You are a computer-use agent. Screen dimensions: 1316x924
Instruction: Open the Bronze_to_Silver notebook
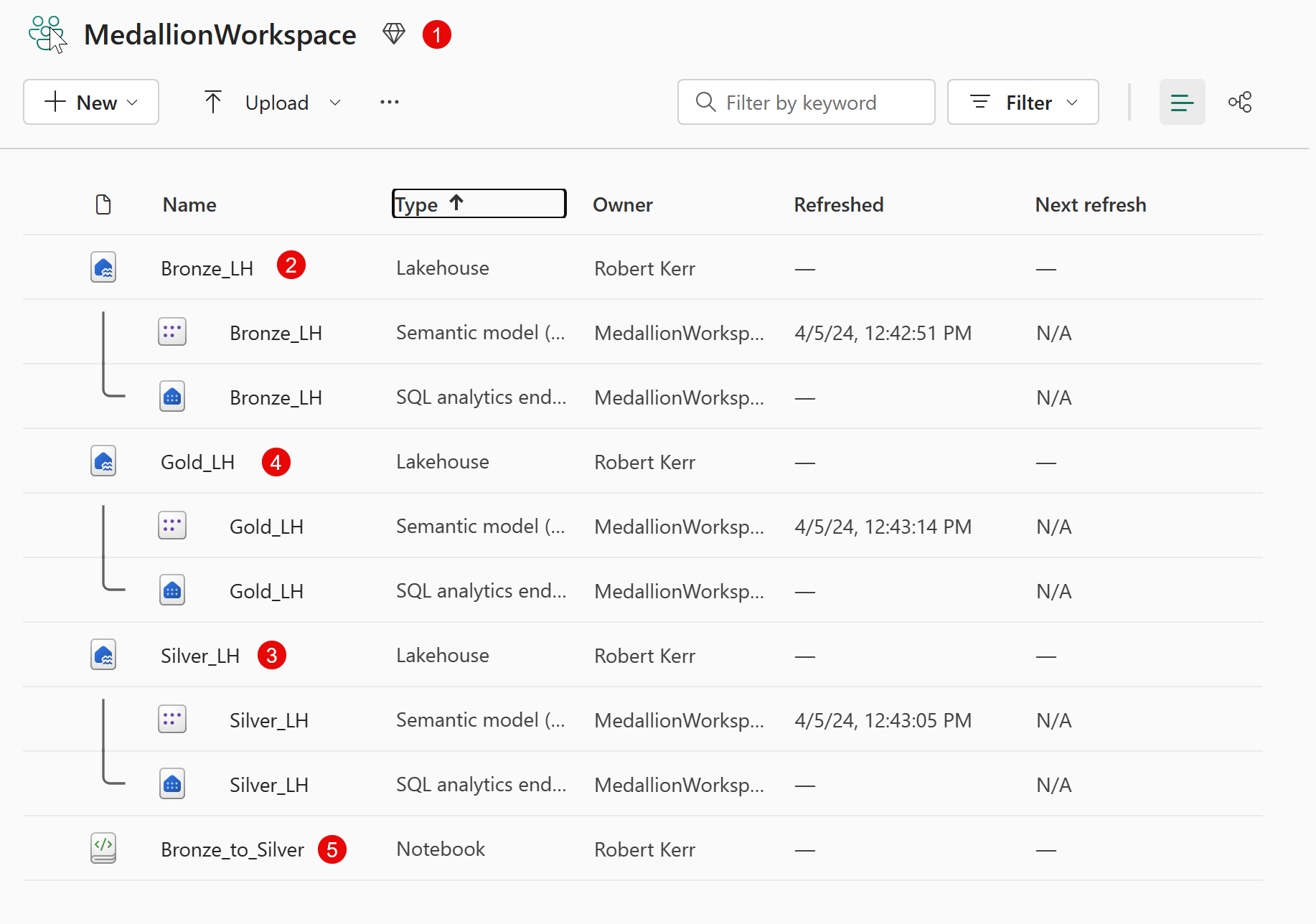point(232,849)
